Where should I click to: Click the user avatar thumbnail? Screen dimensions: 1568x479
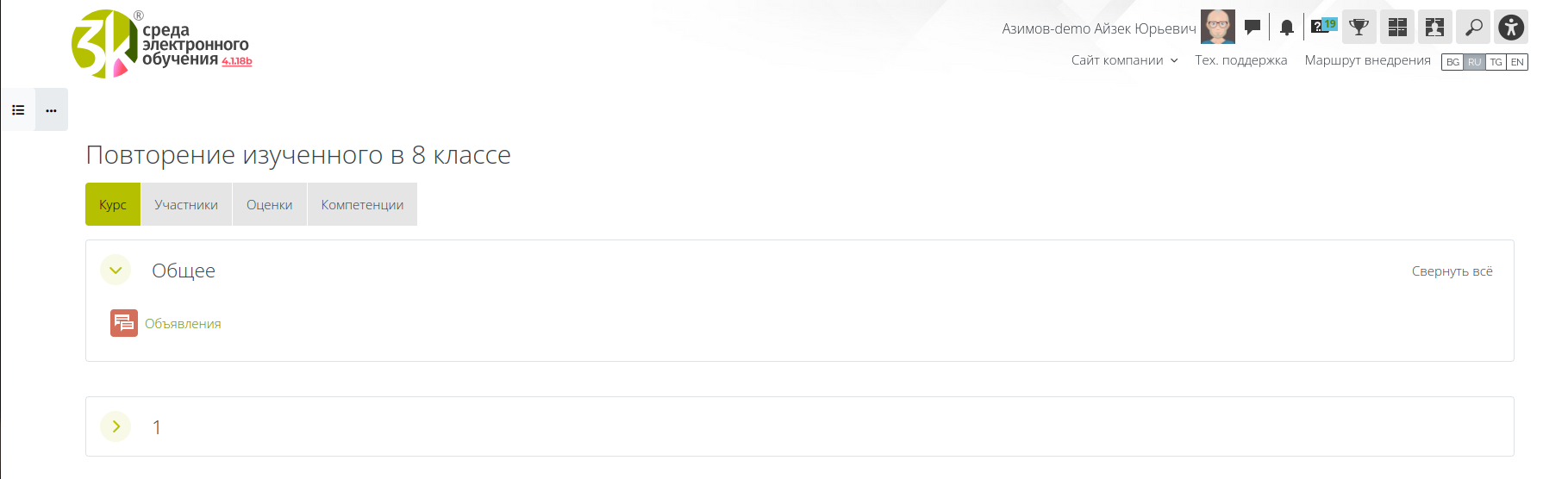click(1218, 27)
